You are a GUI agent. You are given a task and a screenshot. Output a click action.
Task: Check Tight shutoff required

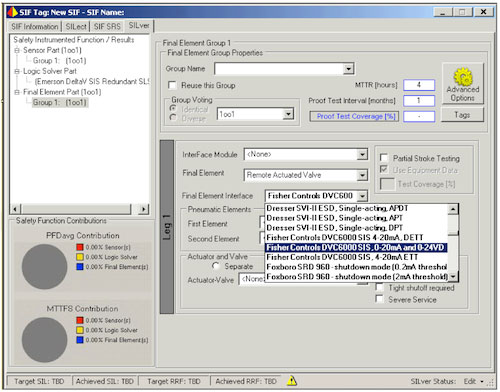[379, 287]
